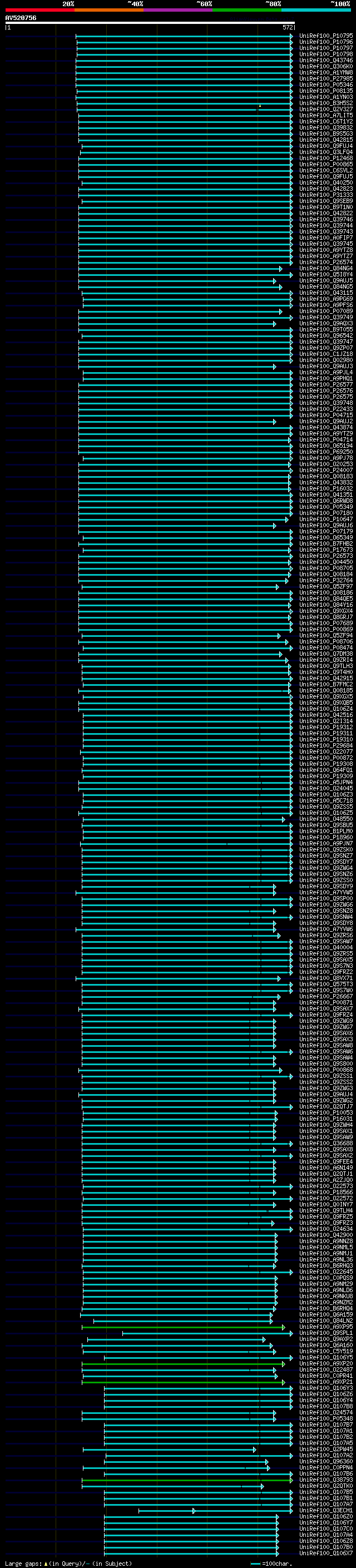
Task: Click the UniRef100_Q6A160 label
Action: [325, 1345]
